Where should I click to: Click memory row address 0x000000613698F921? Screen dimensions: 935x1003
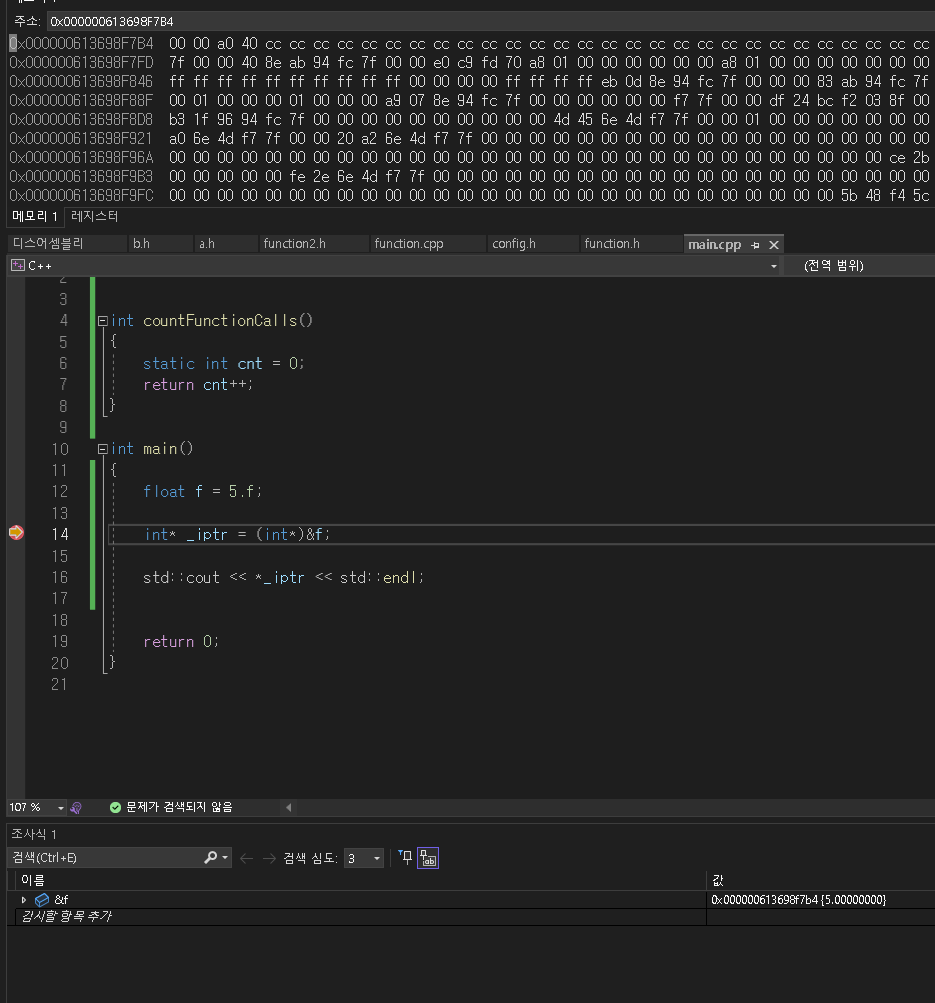tap(81, 138)
